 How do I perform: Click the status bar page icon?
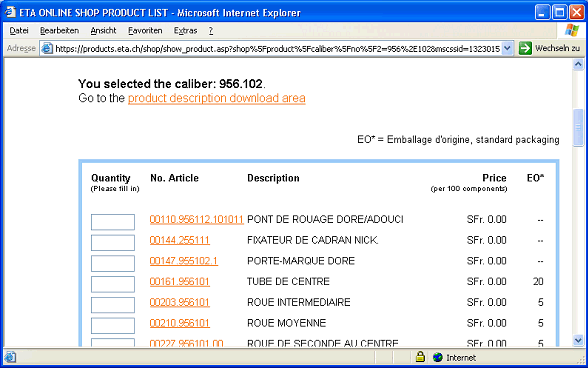(10, 357)
